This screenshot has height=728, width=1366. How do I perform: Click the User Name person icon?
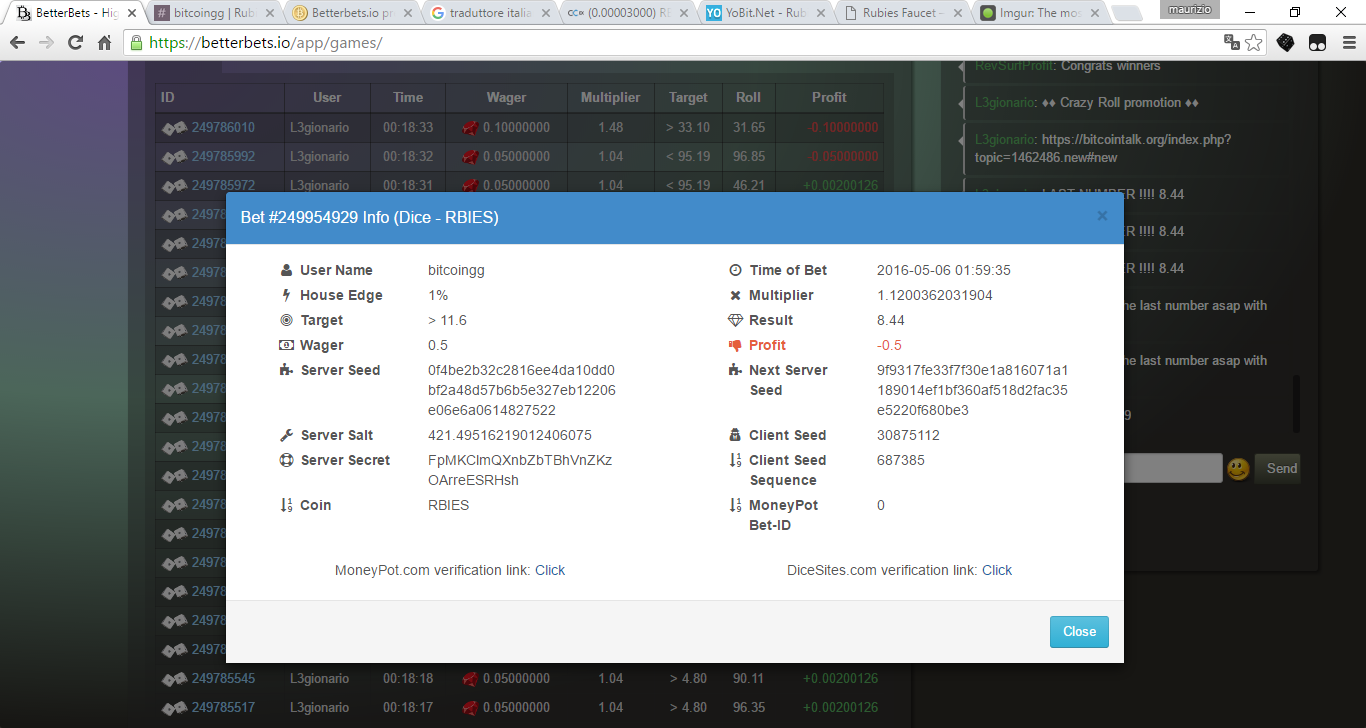tap(287, 270)
